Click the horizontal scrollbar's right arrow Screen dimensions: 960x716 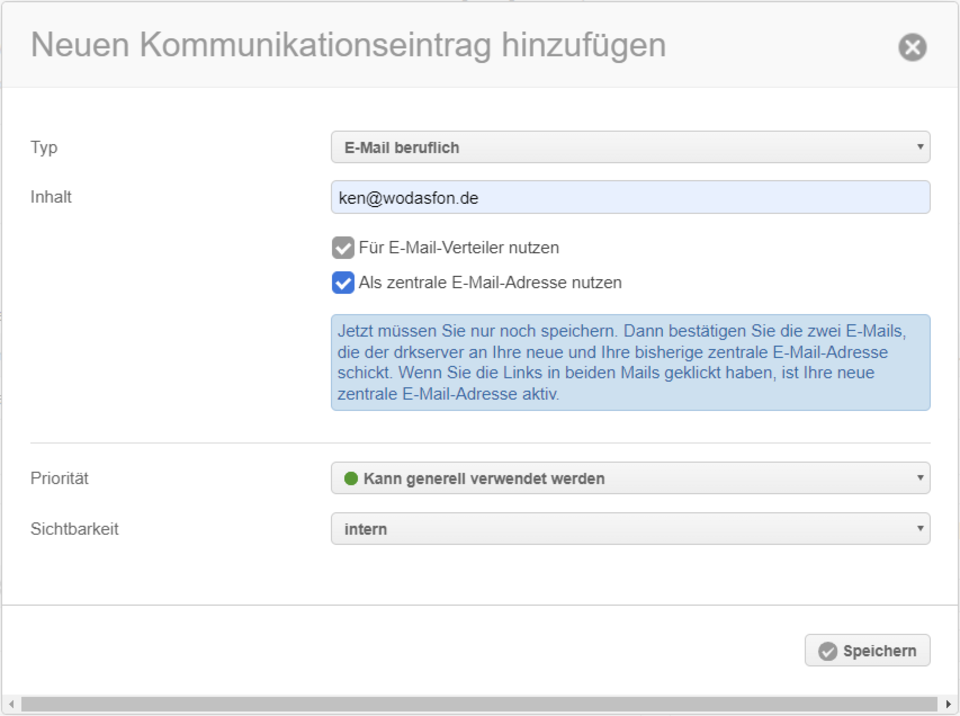(x=948, y=704)
